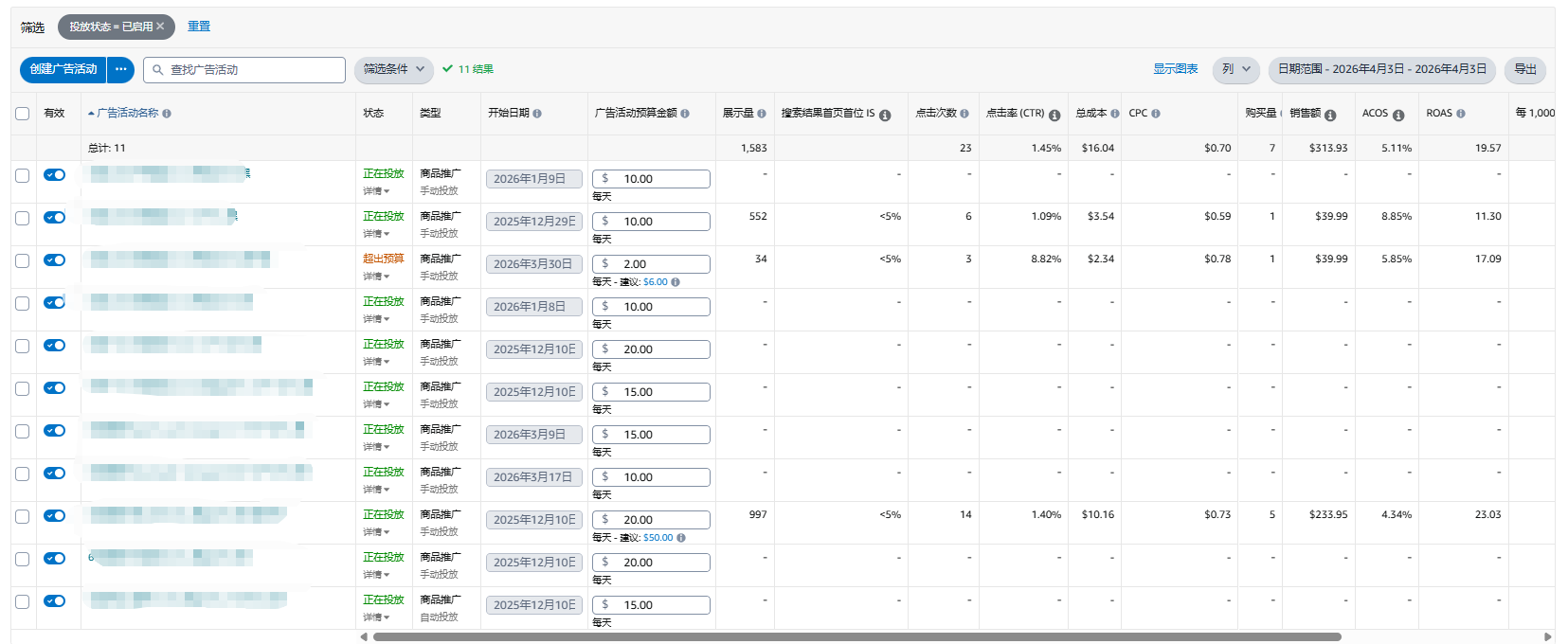Viewport: 1568px width, 644px height.
Task: Click the 重置 link to reset filters
Action: (199, 27)
